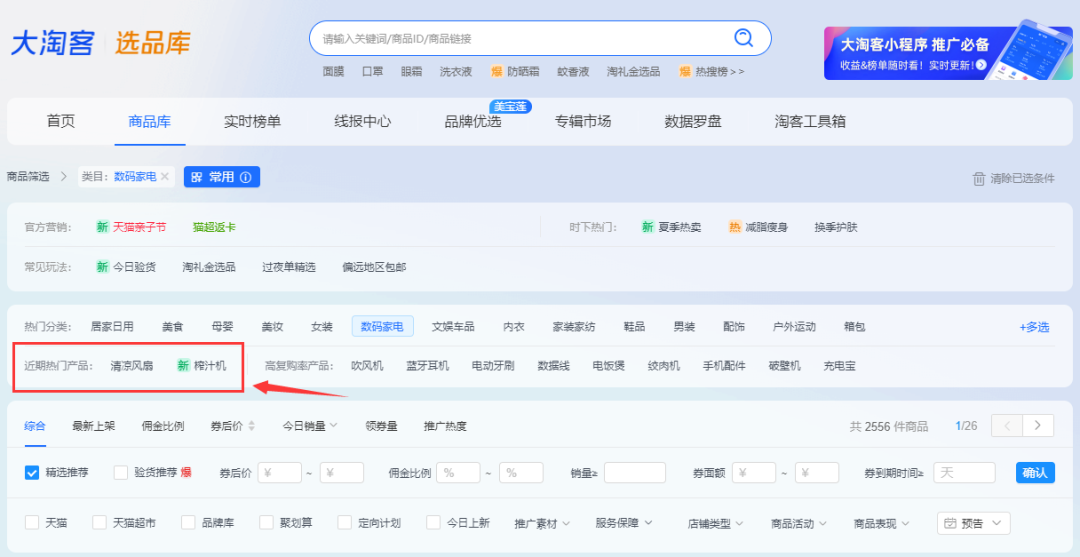
Task: Click the 防晒霜 hot search keyword
Action: tap(523, 72)
